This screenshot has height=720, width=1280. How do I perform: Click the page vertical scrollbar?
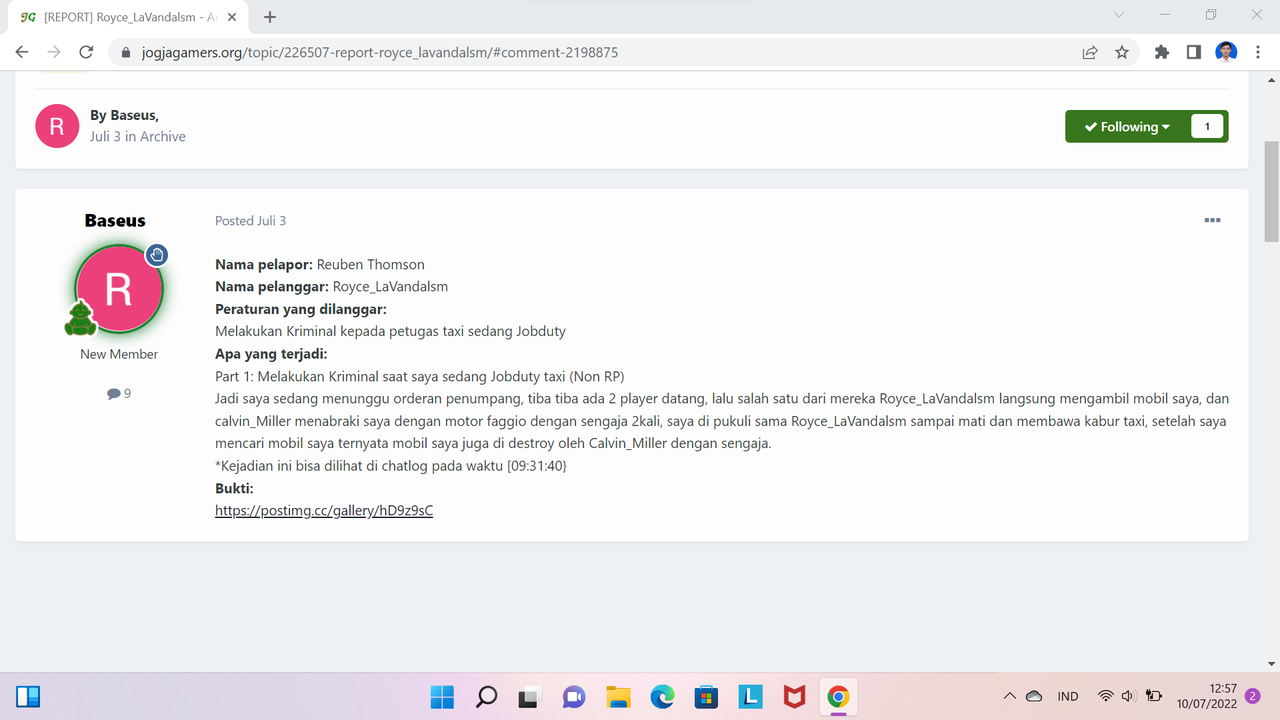(x=1271, y=191)
